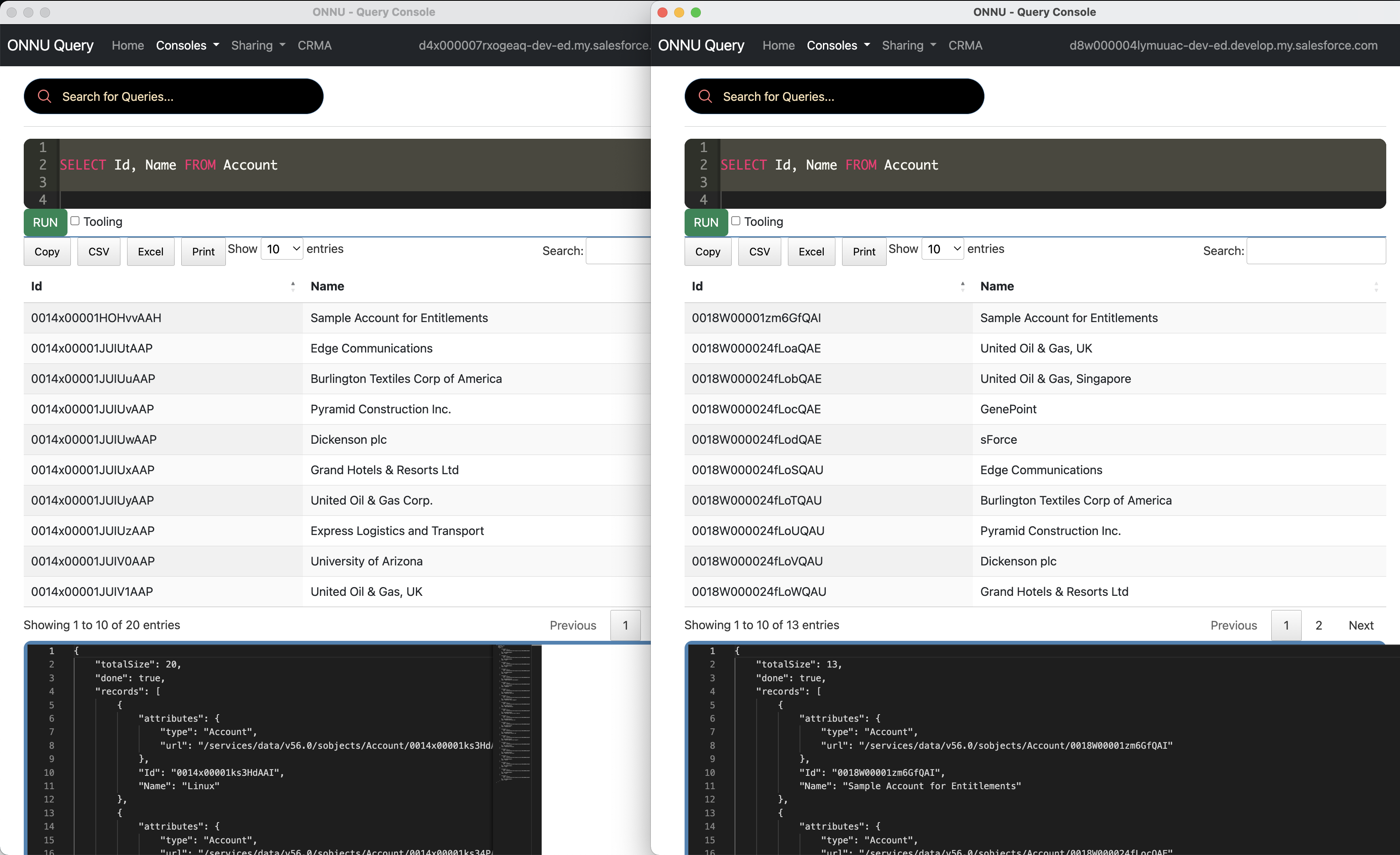
Task: Open the Consoles dropdown in right window
Action: [x=838, y=45]
